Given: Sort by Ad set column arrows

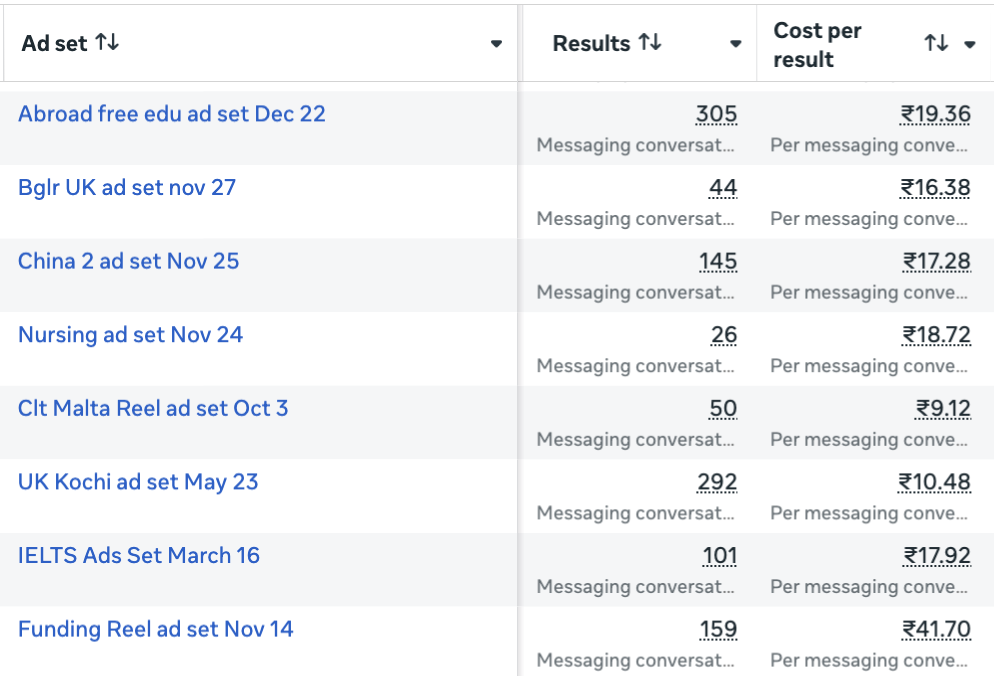Looking at the screenshot, I should coord(107,43).
